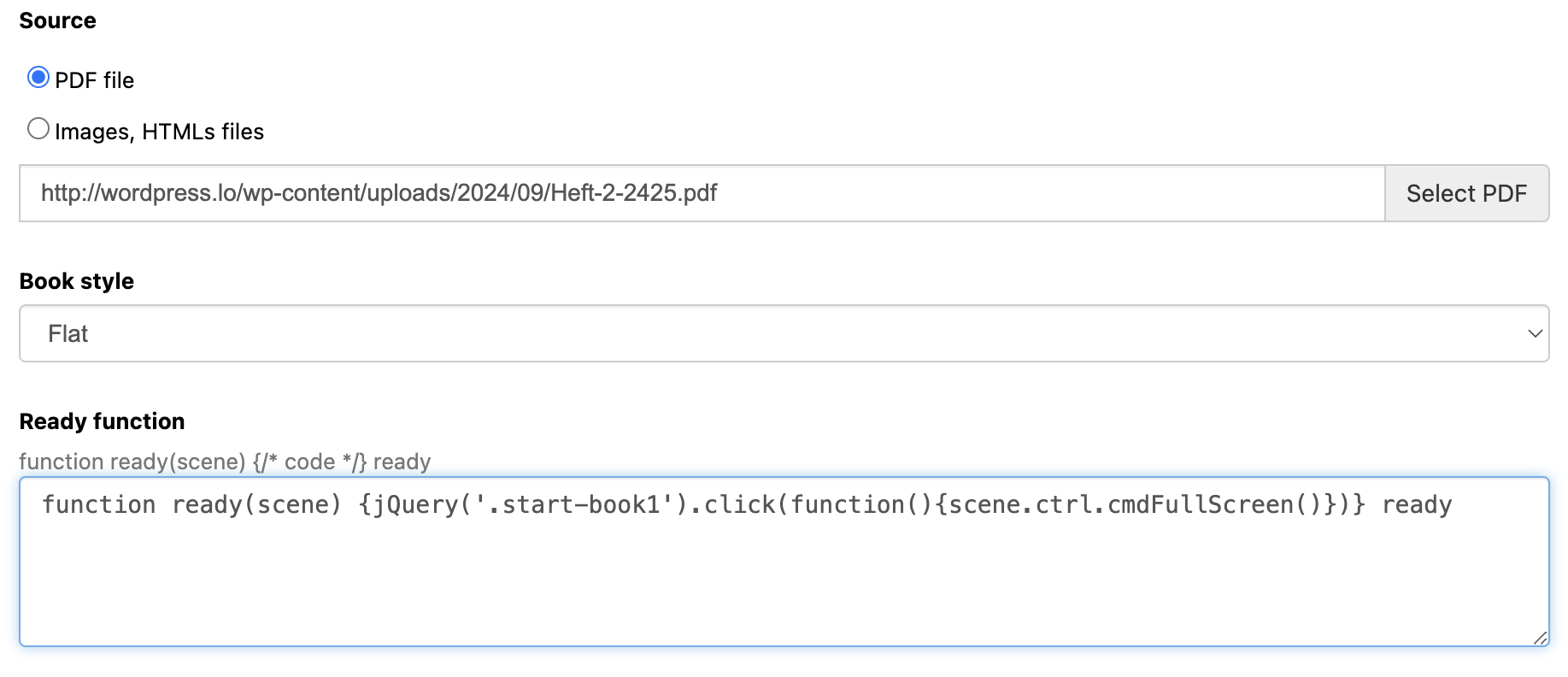Click the 'Source' section heading

pyautogui.click(x=57, y=21)
